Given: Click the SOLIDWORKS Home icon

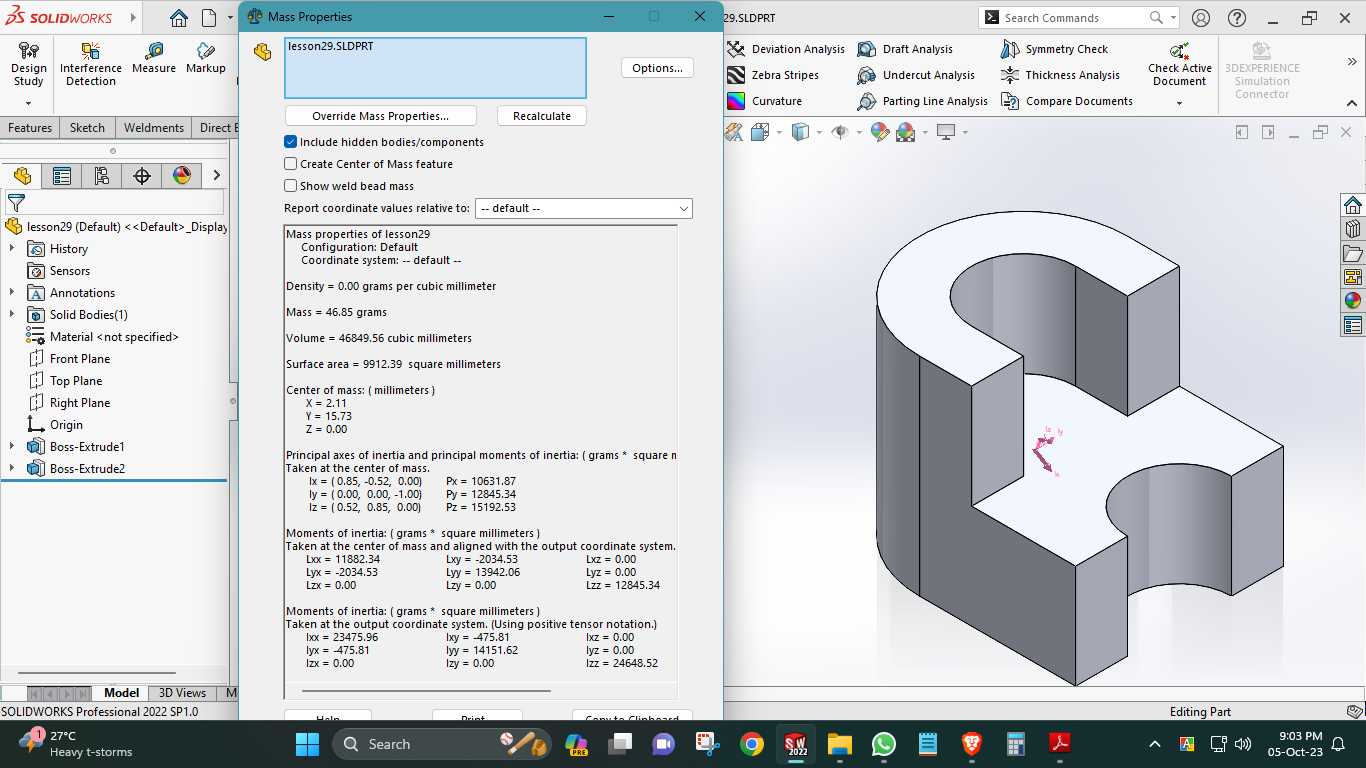Looking at the screenshot, I should 179,18.
